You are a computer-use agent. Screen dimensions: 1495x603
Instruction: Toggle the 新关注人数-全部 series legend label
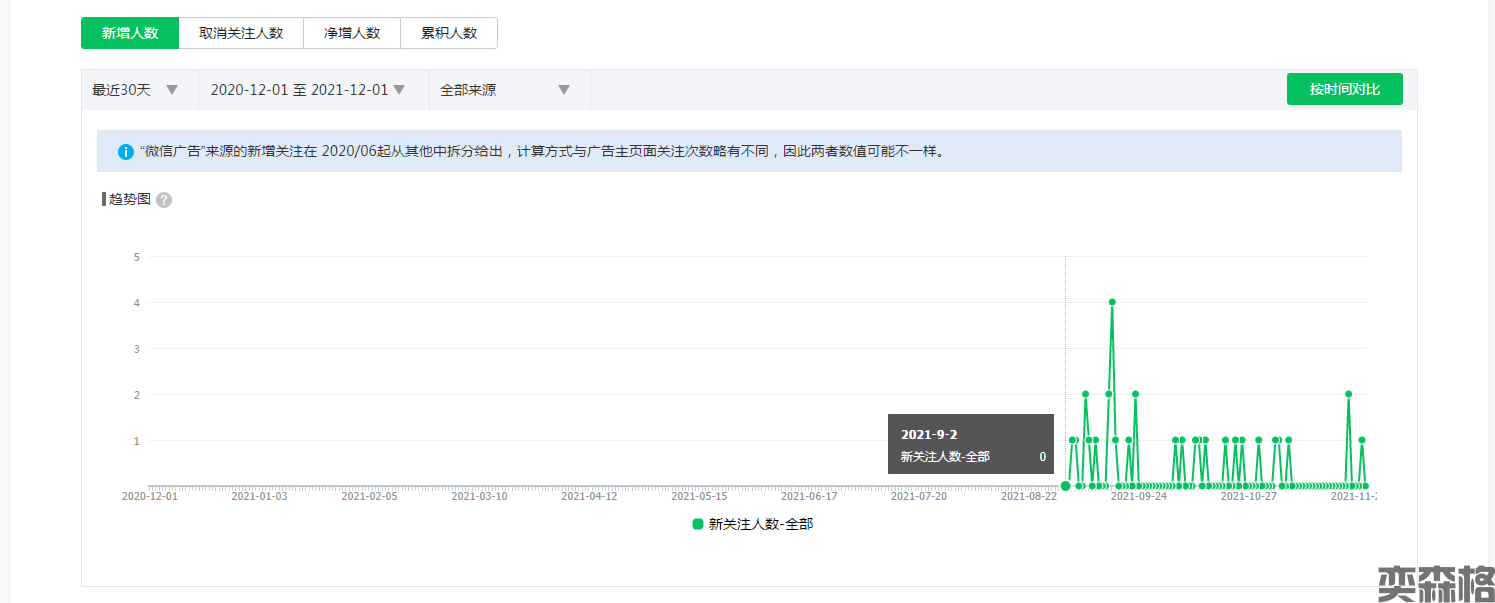click(x=760, y=524)
